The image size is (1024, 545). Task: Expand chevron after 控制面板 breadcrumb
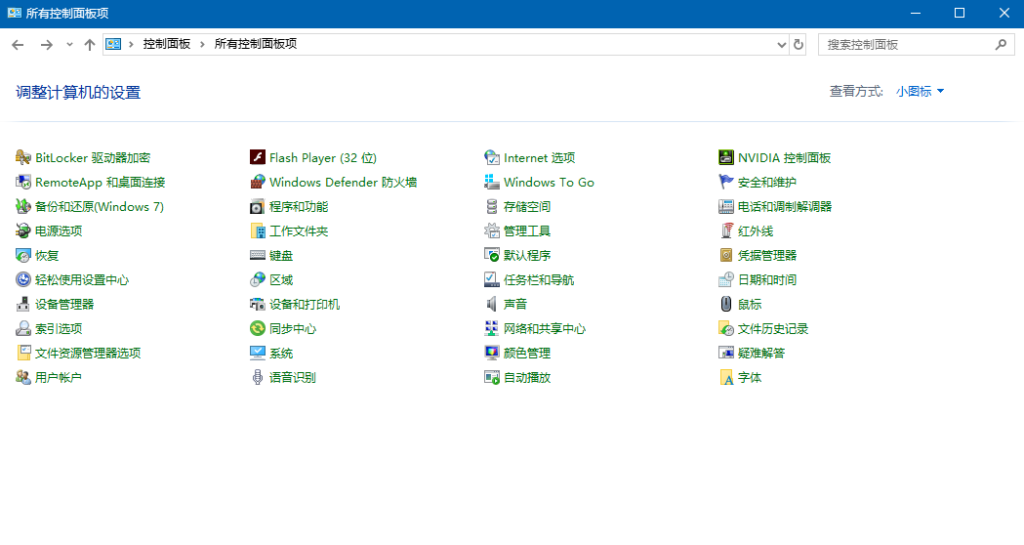point(202,44)
